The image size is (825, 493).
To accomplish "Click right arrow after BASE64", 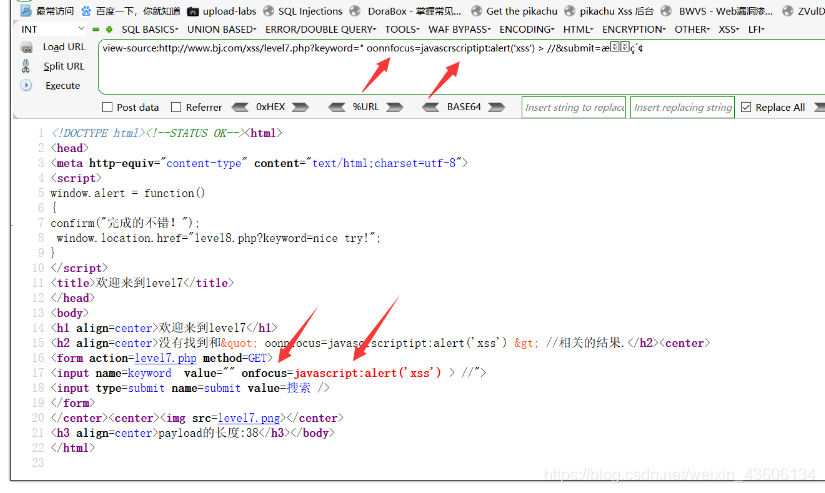I will click(496, 107).
